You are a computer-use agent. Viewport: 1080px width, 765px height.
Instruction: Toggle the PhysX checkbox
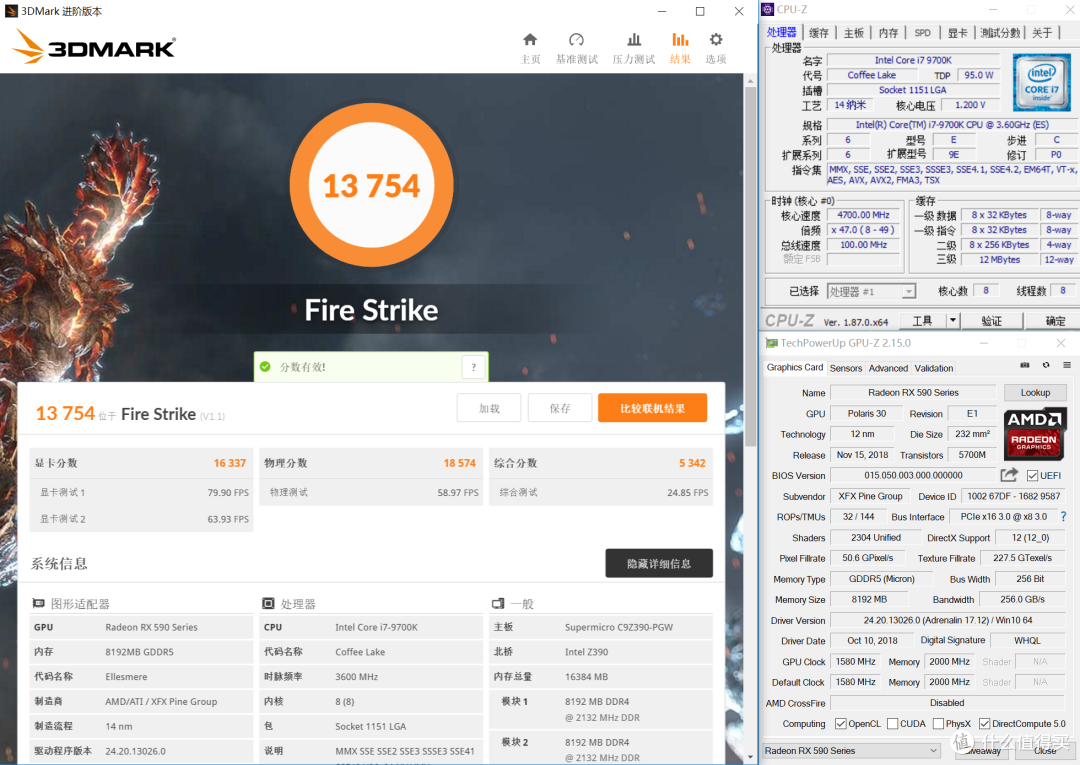pos(938,724)
